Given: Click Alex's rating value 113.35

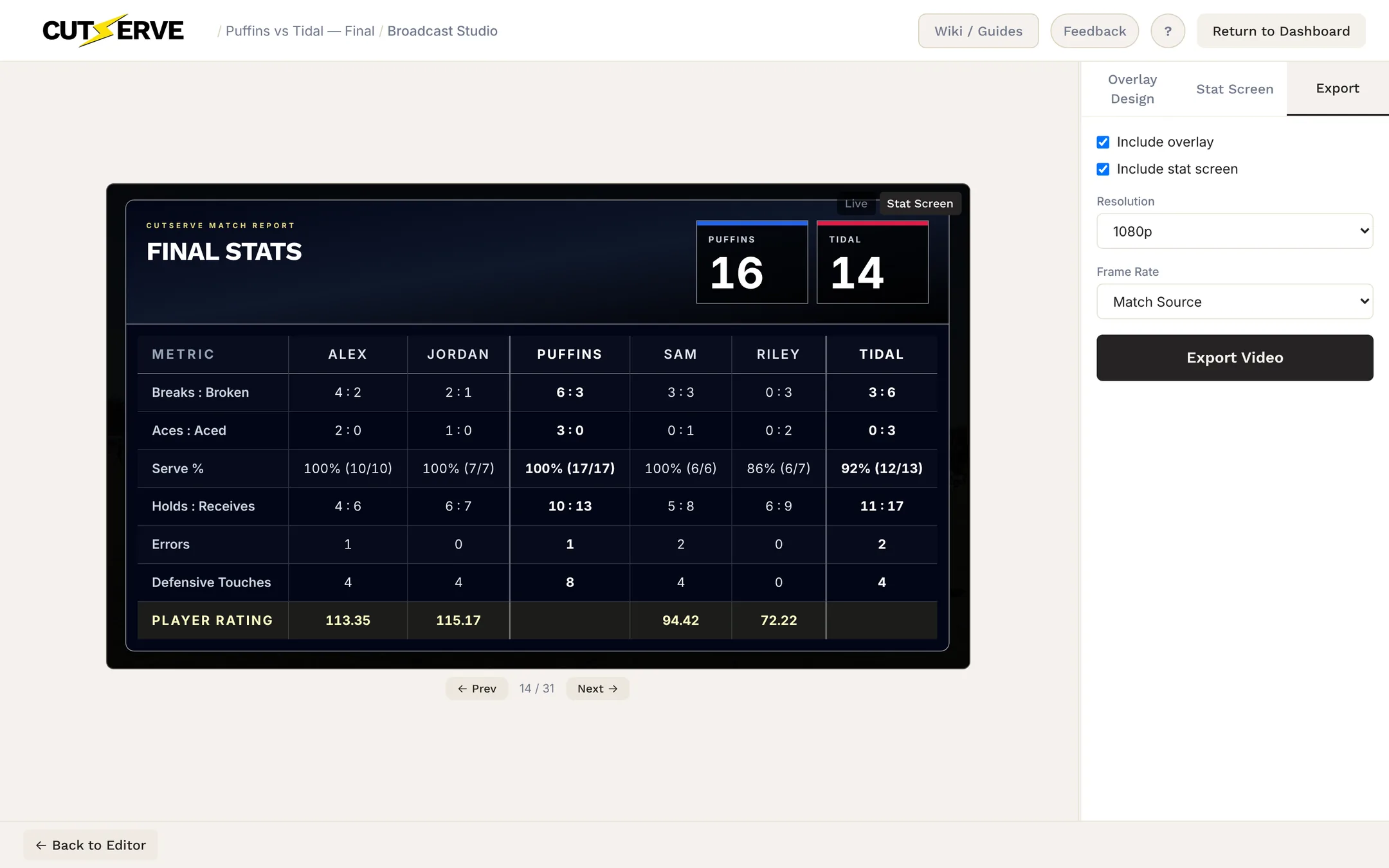Looking at the screenshot, I should pyautogui.click(x=348, y=620).
